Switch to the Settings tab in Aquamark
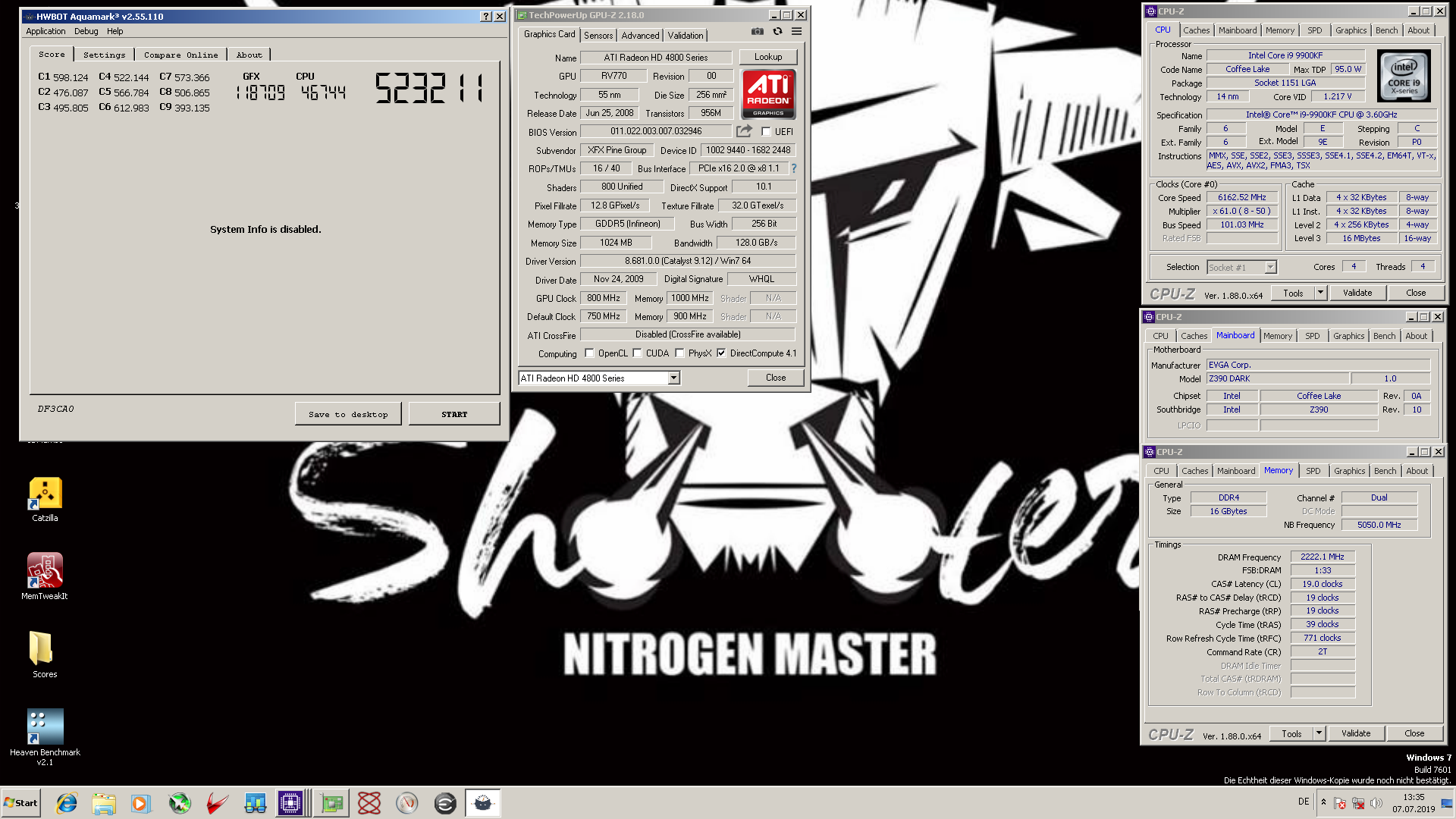This screenshot has width=1456, height=819. pos(104,55)
